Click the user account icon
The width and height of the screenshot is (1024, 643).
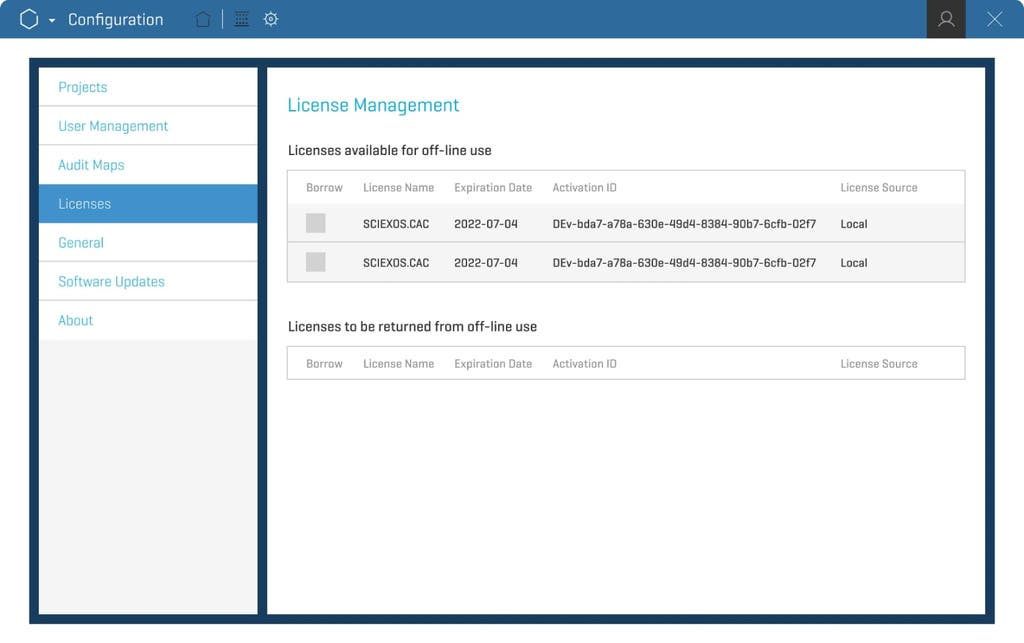tap(945, 19)
